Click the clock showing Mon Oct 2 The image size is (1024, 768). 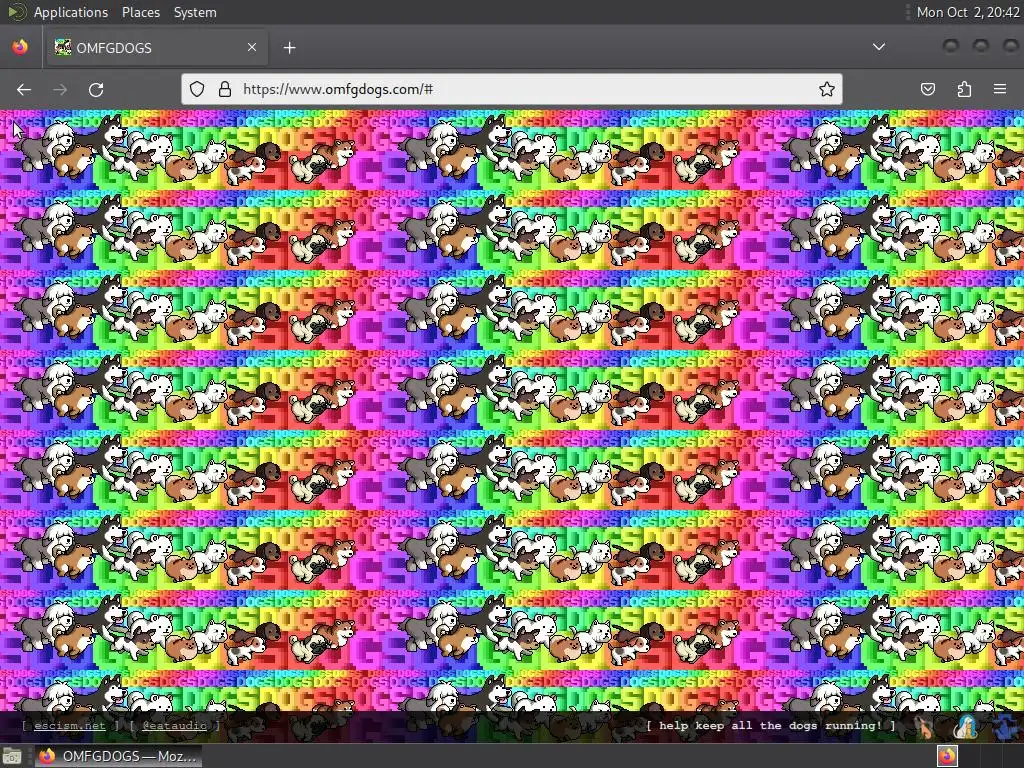click(968, 12)
